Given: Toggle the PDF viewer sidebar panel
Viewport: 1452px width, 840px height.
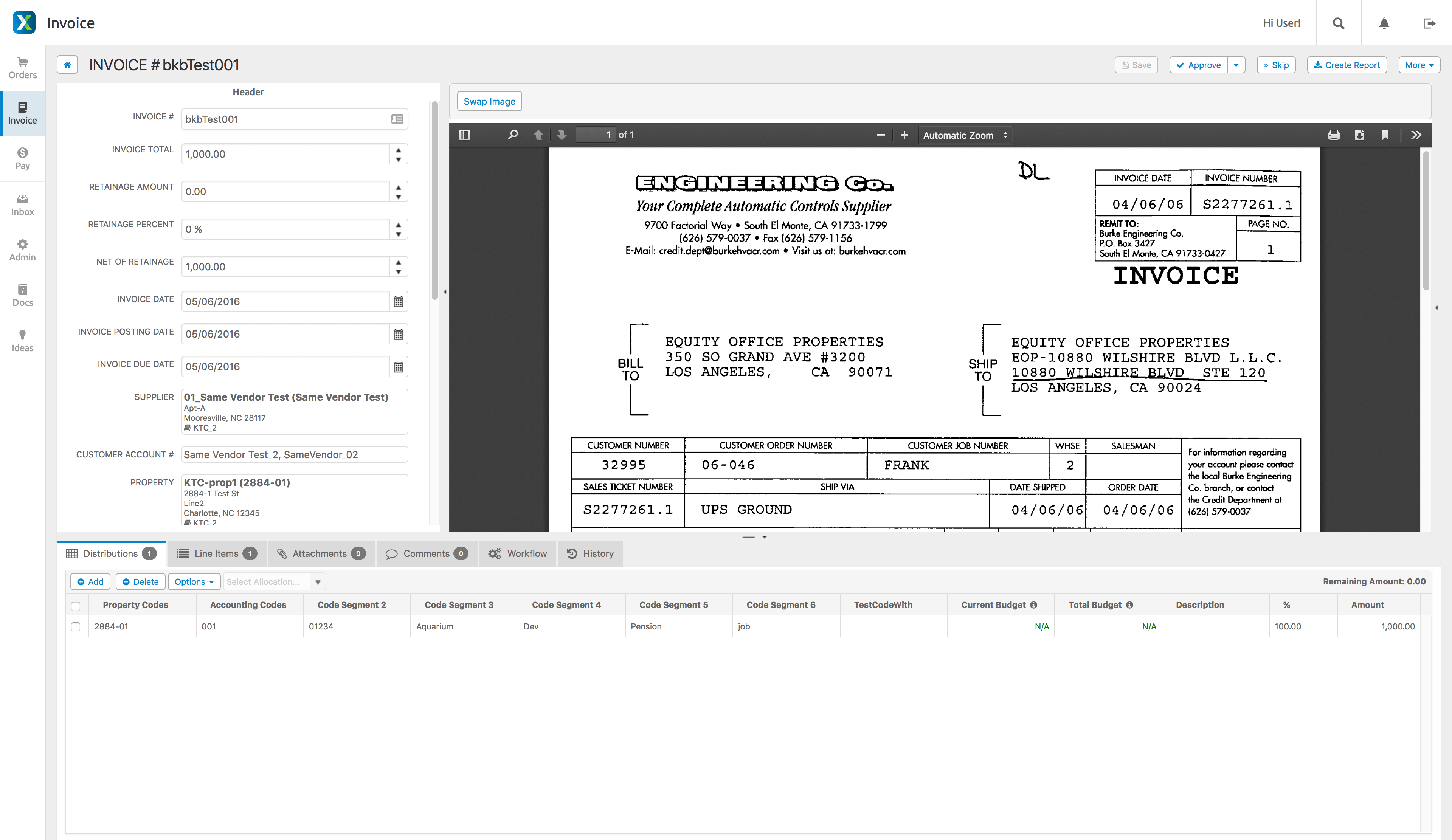Looking at the screenshot, I should (464, 135).
